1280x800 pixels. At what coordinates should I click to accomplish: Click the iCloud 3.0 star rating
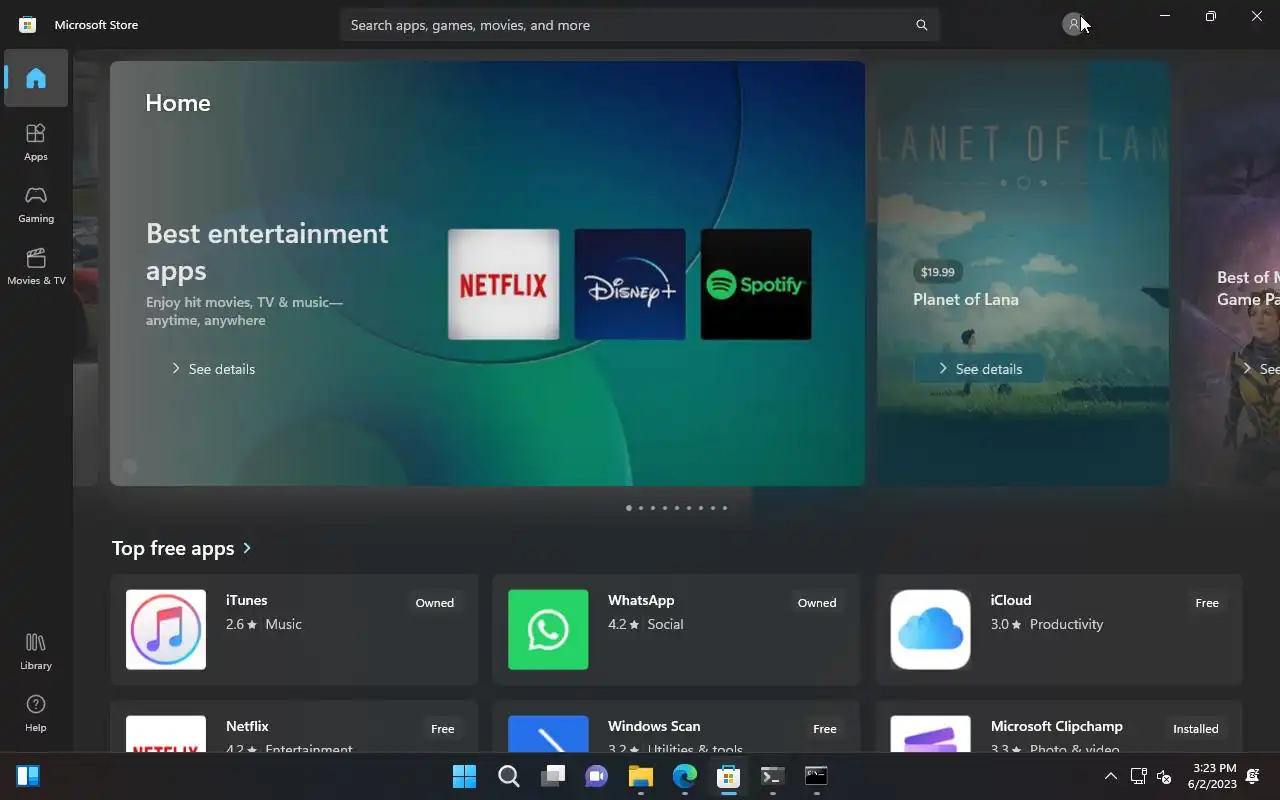point(1006,624)
